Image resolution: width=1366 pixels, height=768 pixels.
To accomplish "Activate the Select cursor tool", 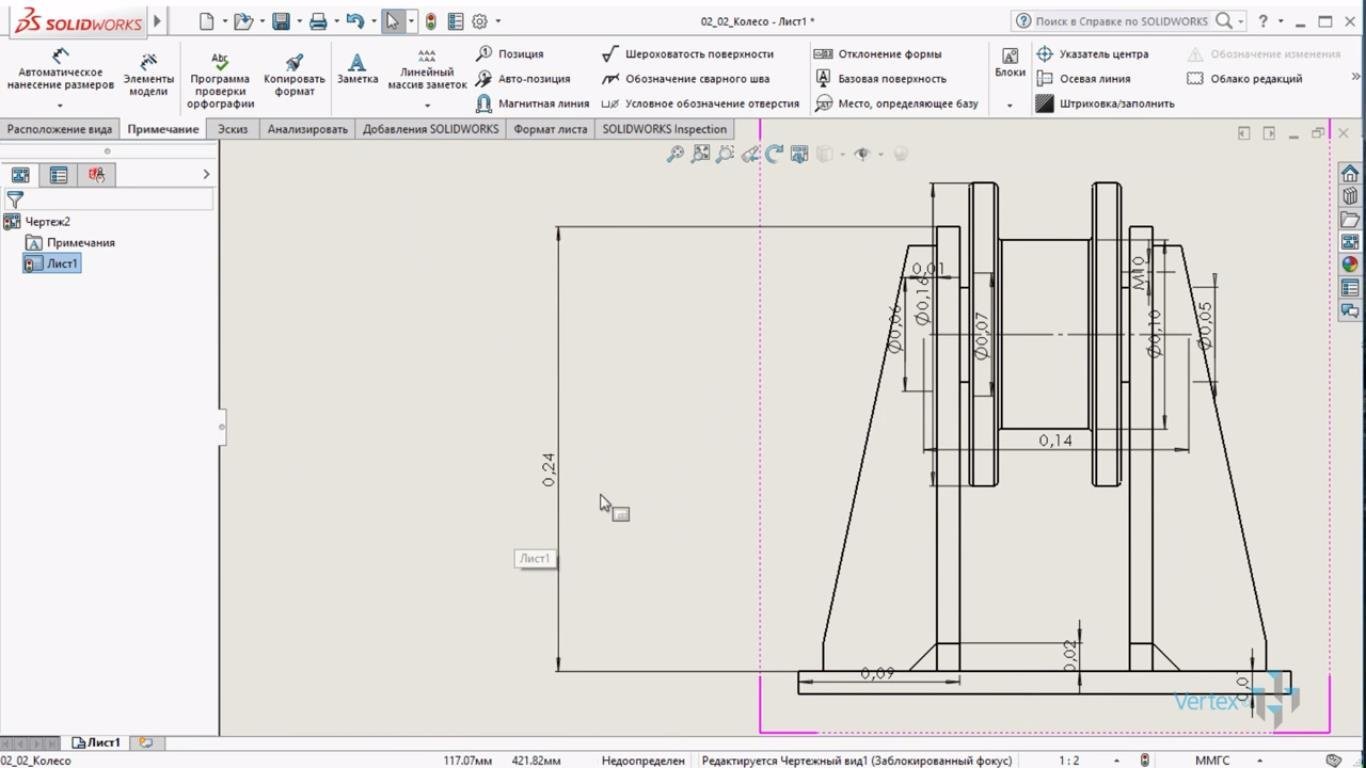I will coord(392,21).
